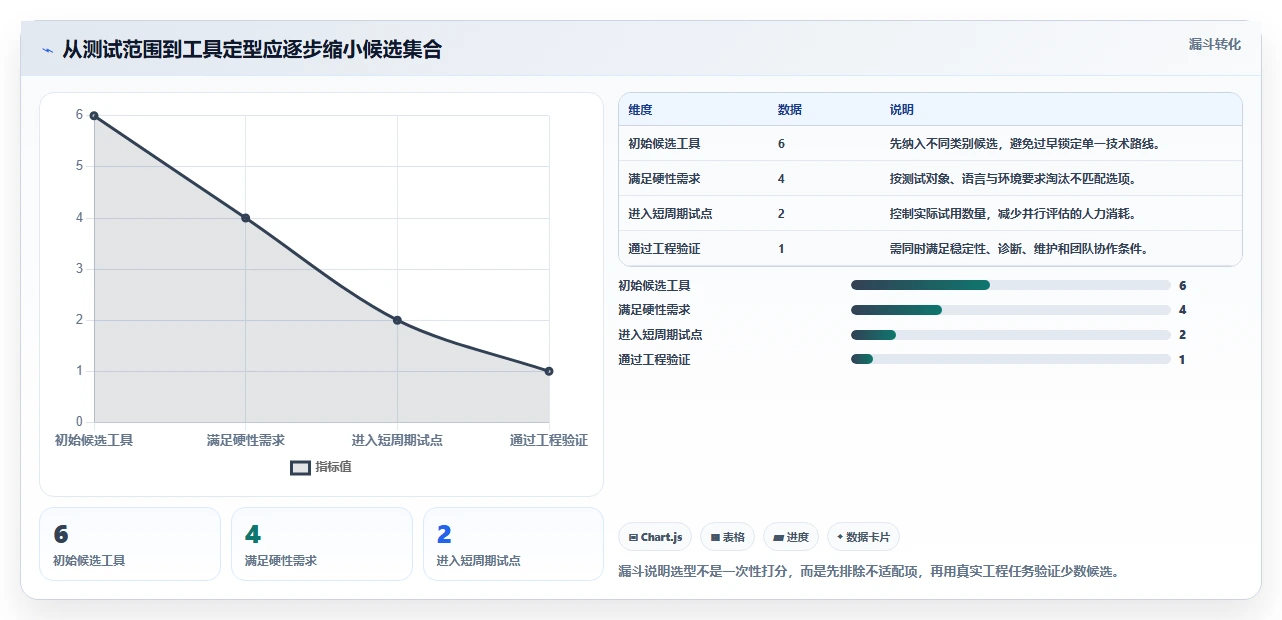Select the 进度 tag chip

tap(791, 537)
